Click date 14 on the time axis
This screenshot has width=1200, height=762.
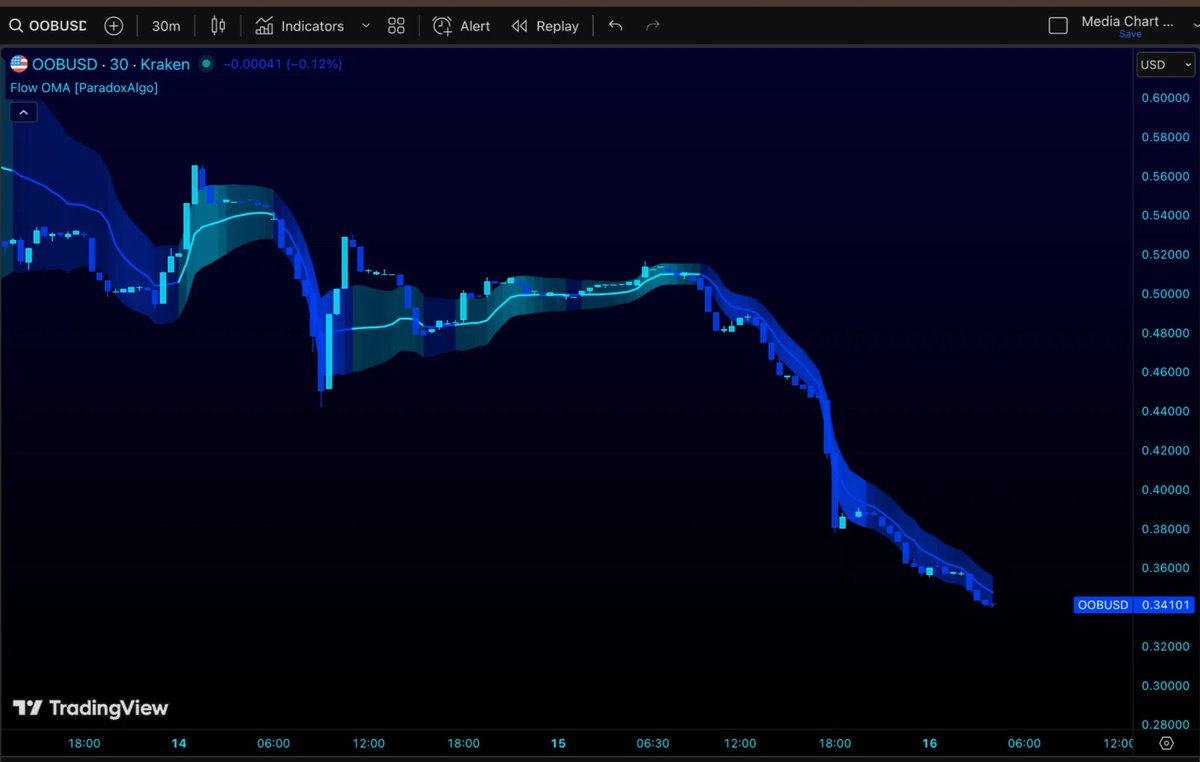(x=179, y=743)
